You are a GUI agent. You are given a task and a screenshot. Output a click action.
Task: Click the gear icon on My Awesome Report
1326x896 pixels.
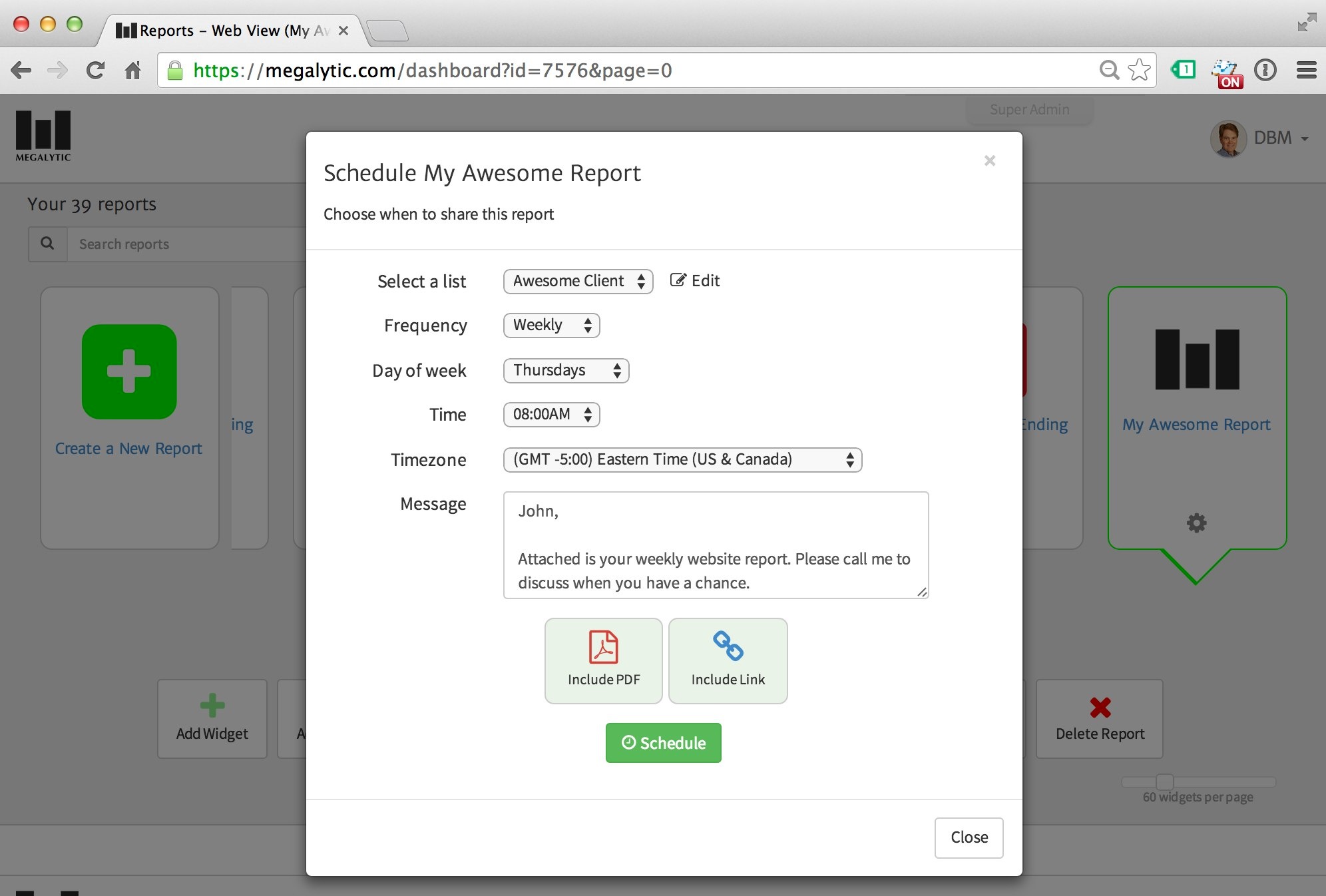pyautogui.click(x=1196, y=523)
